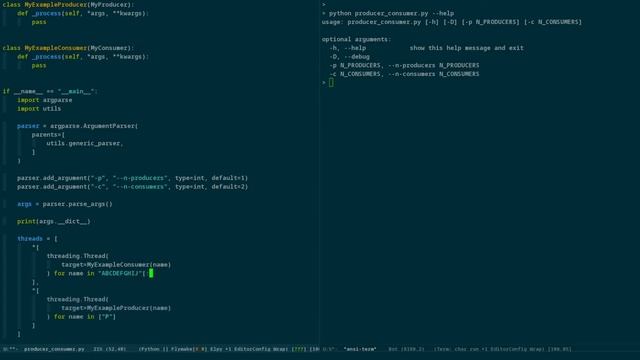
Task: Click 'show this help message and exit' text
Action: pyautogui.click(x=467, y=48)
